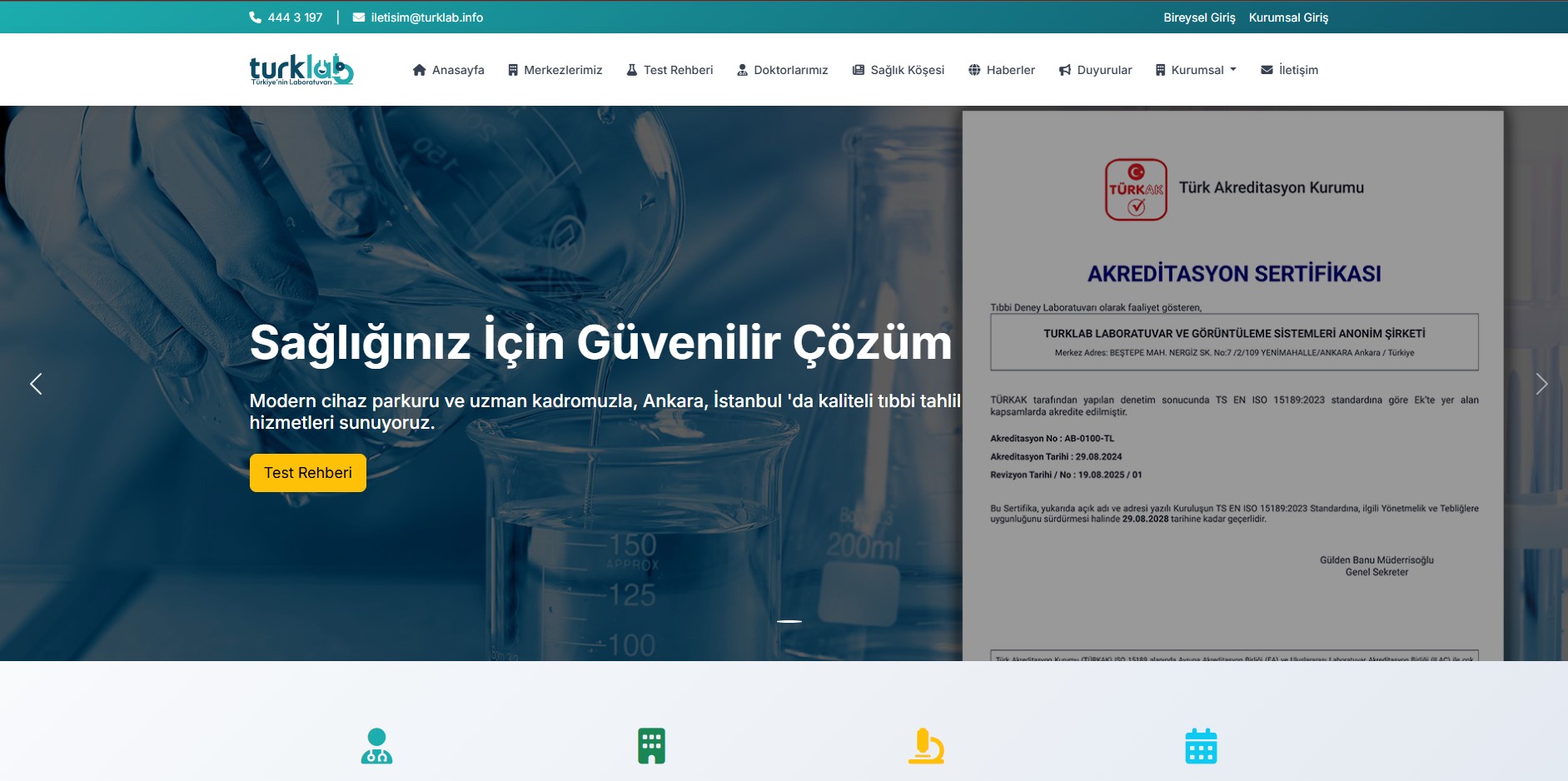This screenshot has height=781, width=1568.
Task: Expand the Kurumsal dropdown menu
Action: pyautogui.click(x=1196, y=70)
